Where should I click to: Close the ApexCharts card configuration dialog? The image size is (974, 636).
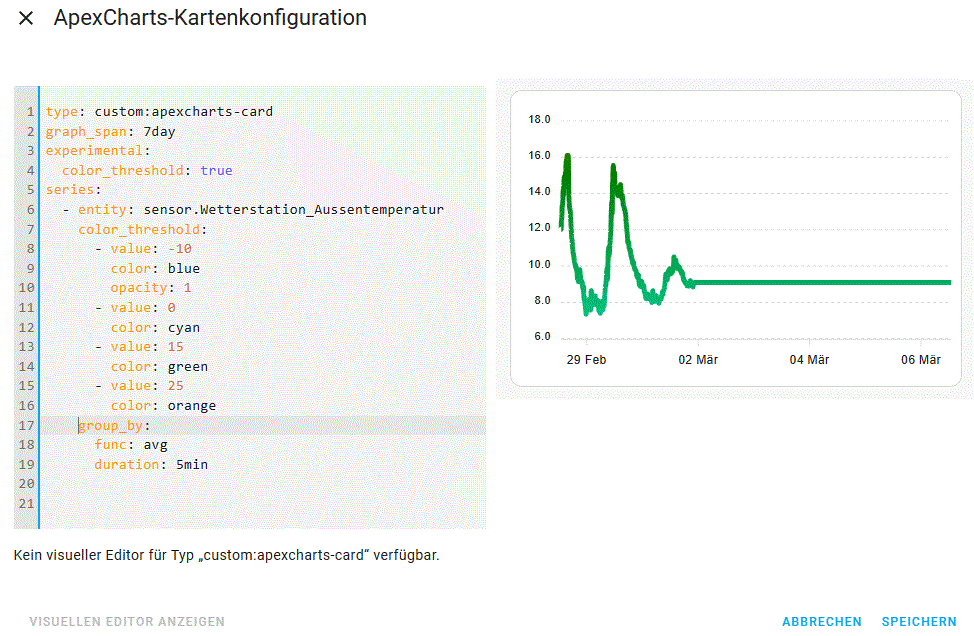click(26, 19)
